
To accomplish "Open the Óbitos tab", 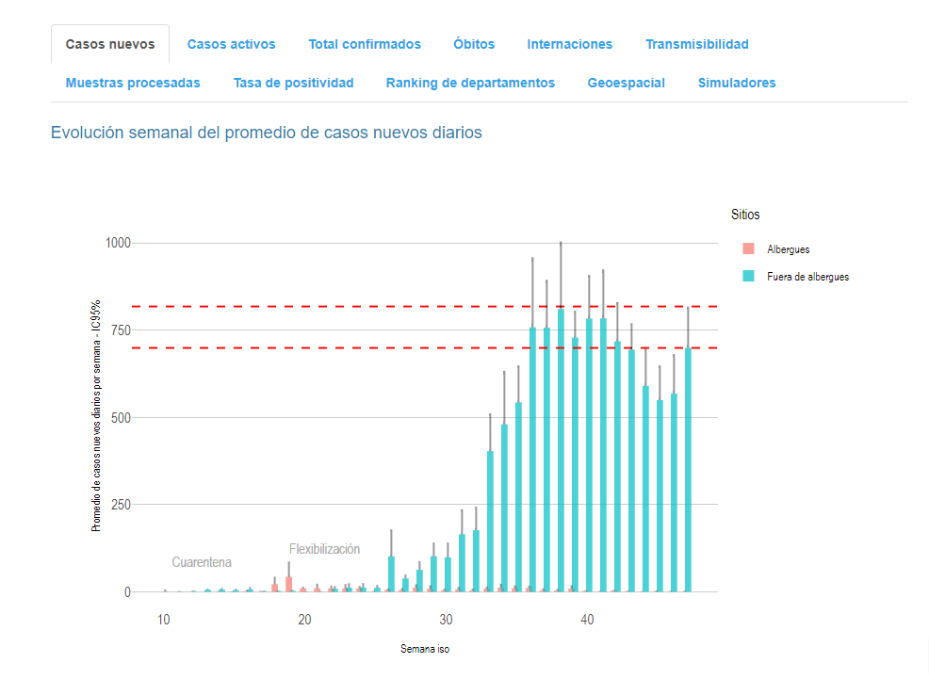I will click(x=473, y=44).
